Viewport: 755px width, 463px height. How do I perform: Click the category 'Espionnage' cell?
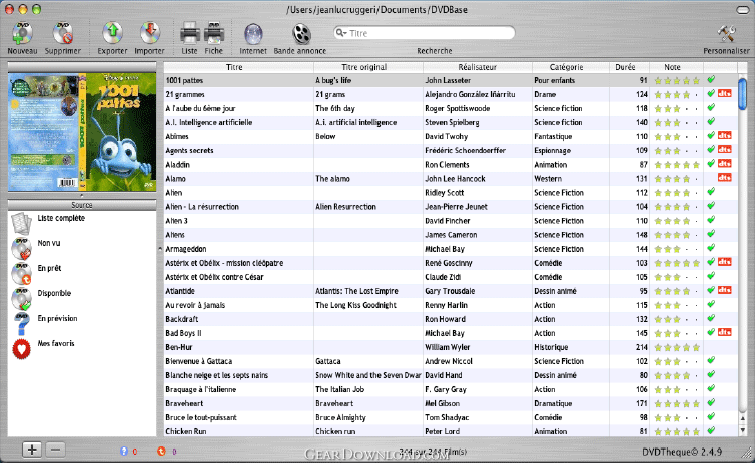coord(552,151)
